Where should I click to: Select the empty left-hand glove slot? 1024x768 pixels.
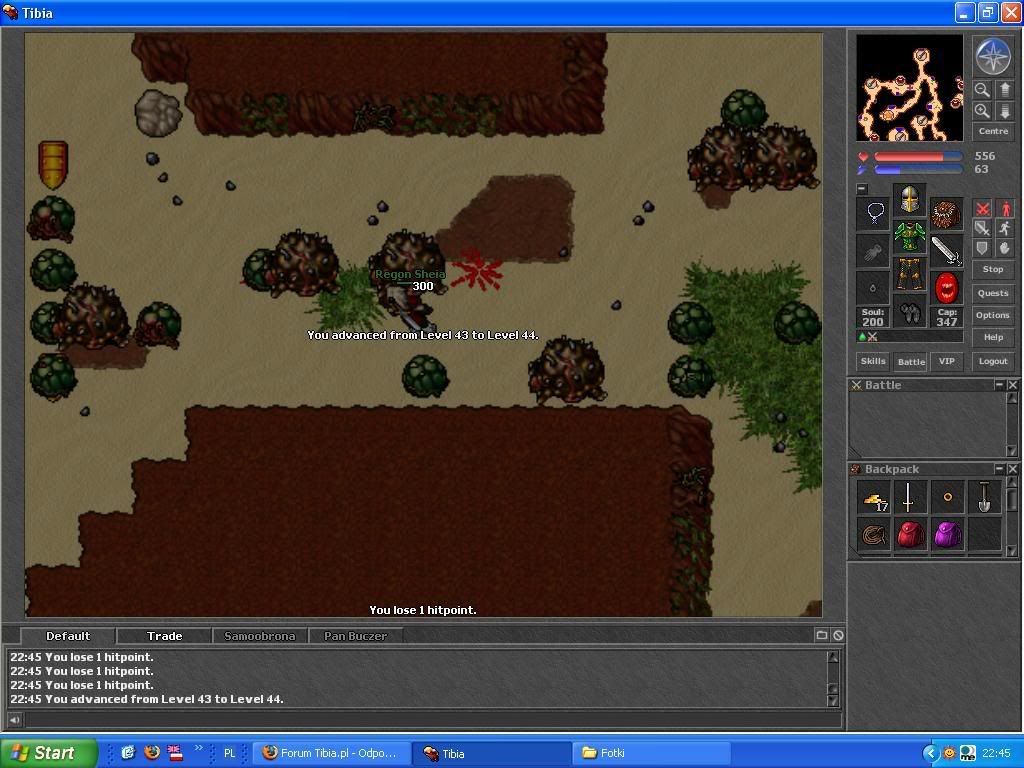click(873, 251)
